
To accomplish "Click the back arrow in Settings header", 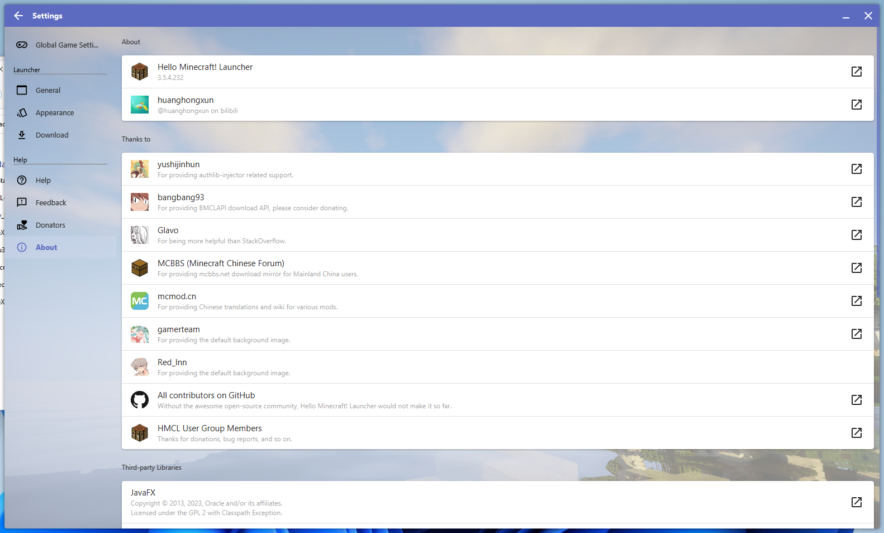I will click(x=18, y=15).
